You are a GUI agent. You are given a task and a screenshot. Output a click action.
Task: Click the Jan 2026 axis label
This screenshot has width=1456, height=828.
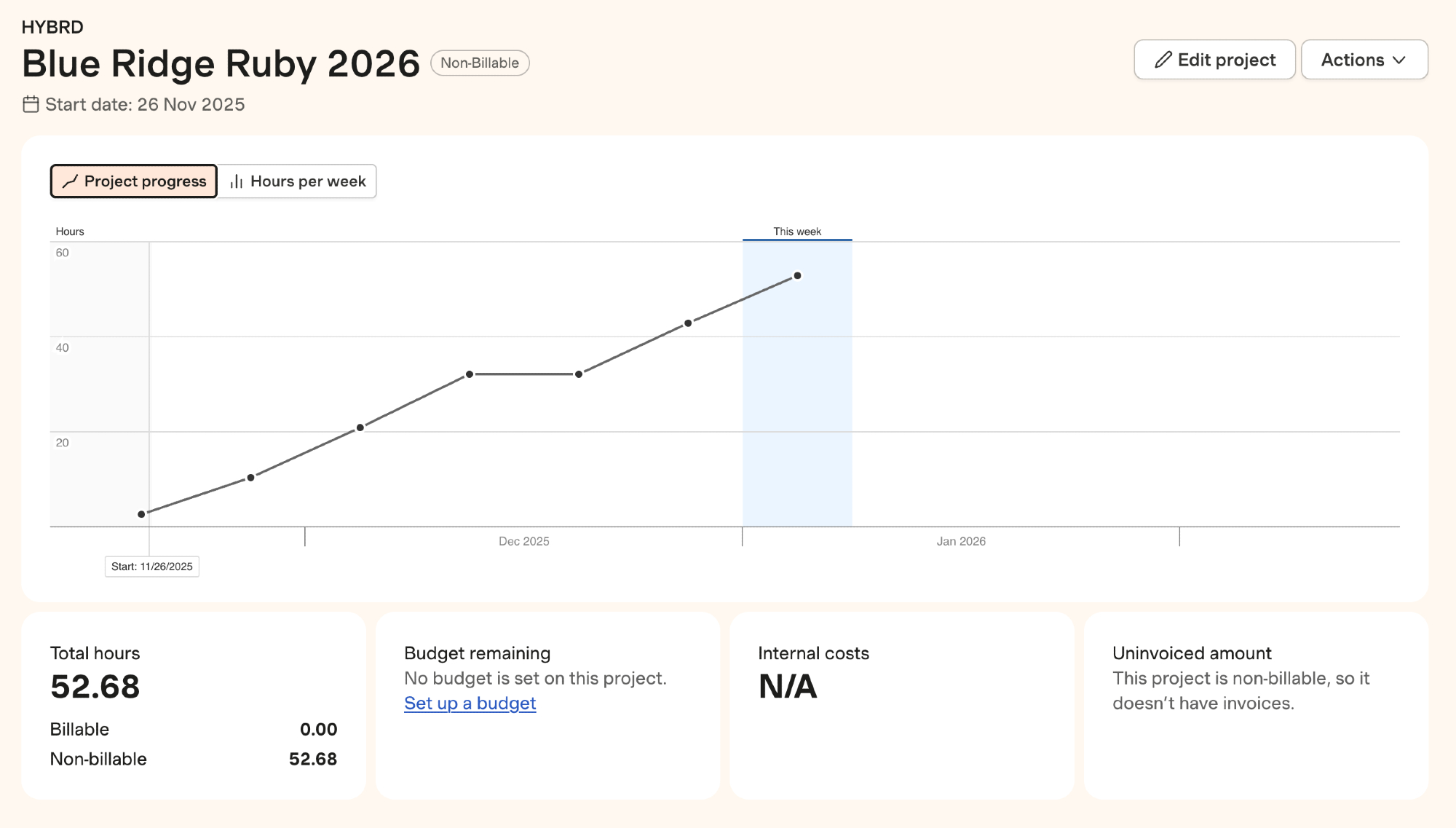coord(960,541)
